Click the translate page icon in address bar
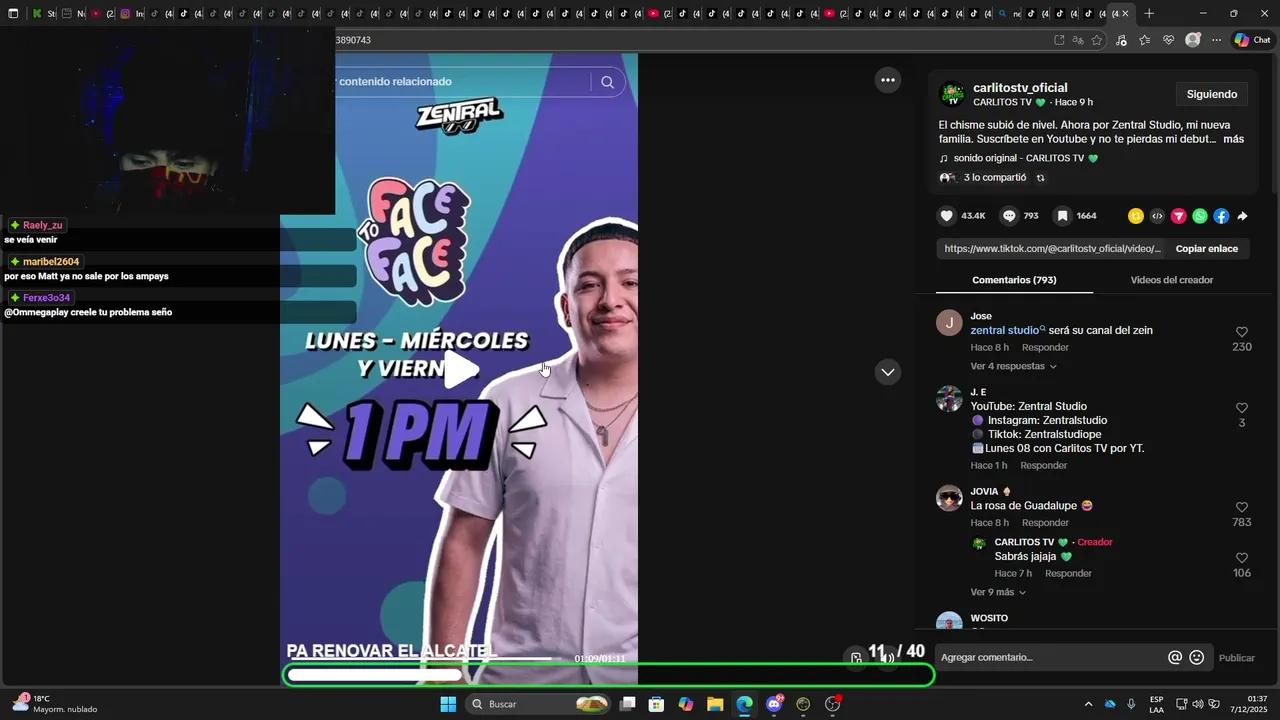 [1078, 40]
